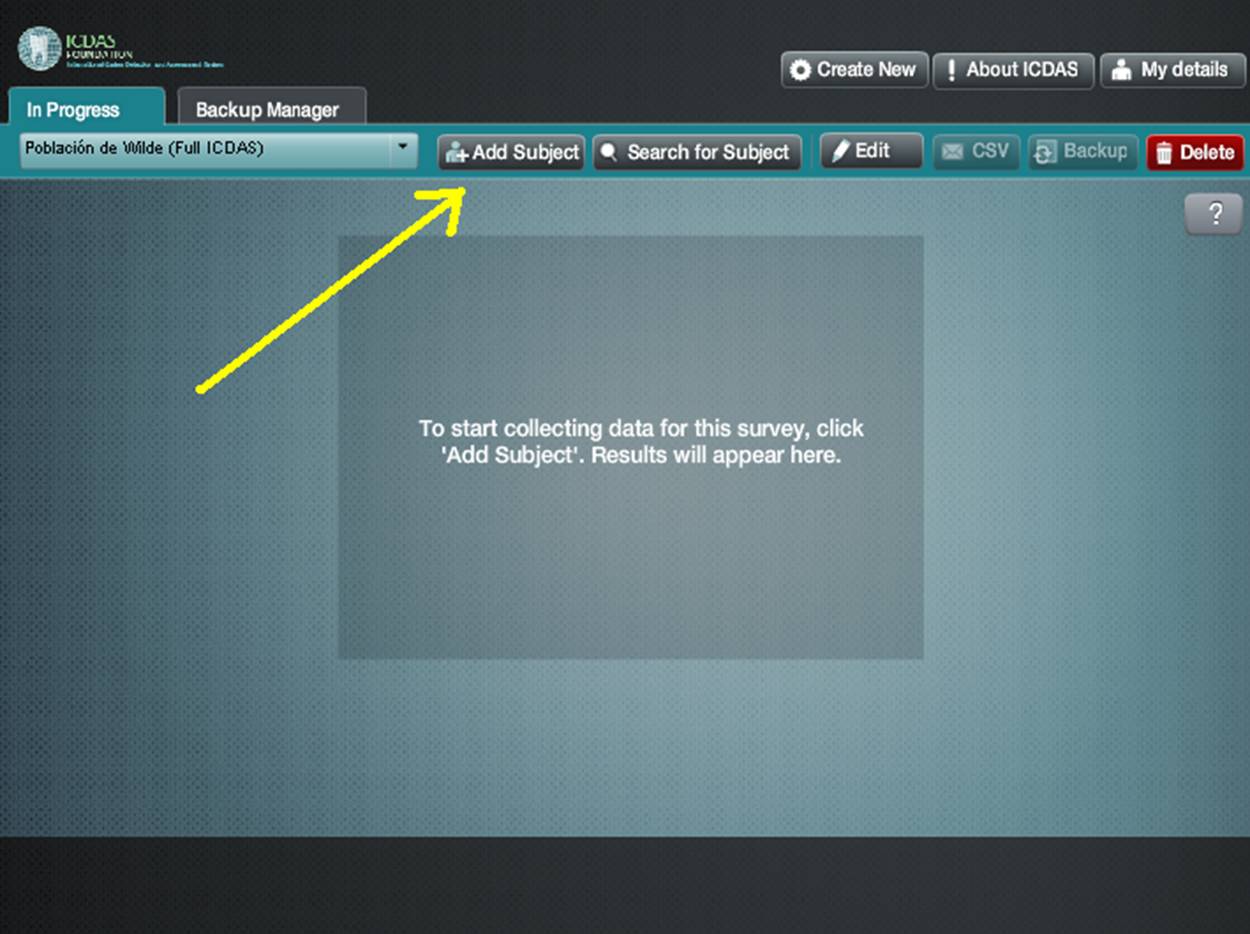The image size is (1250, 934).
Task: Select the My details text label
Action: point(1184,70)
